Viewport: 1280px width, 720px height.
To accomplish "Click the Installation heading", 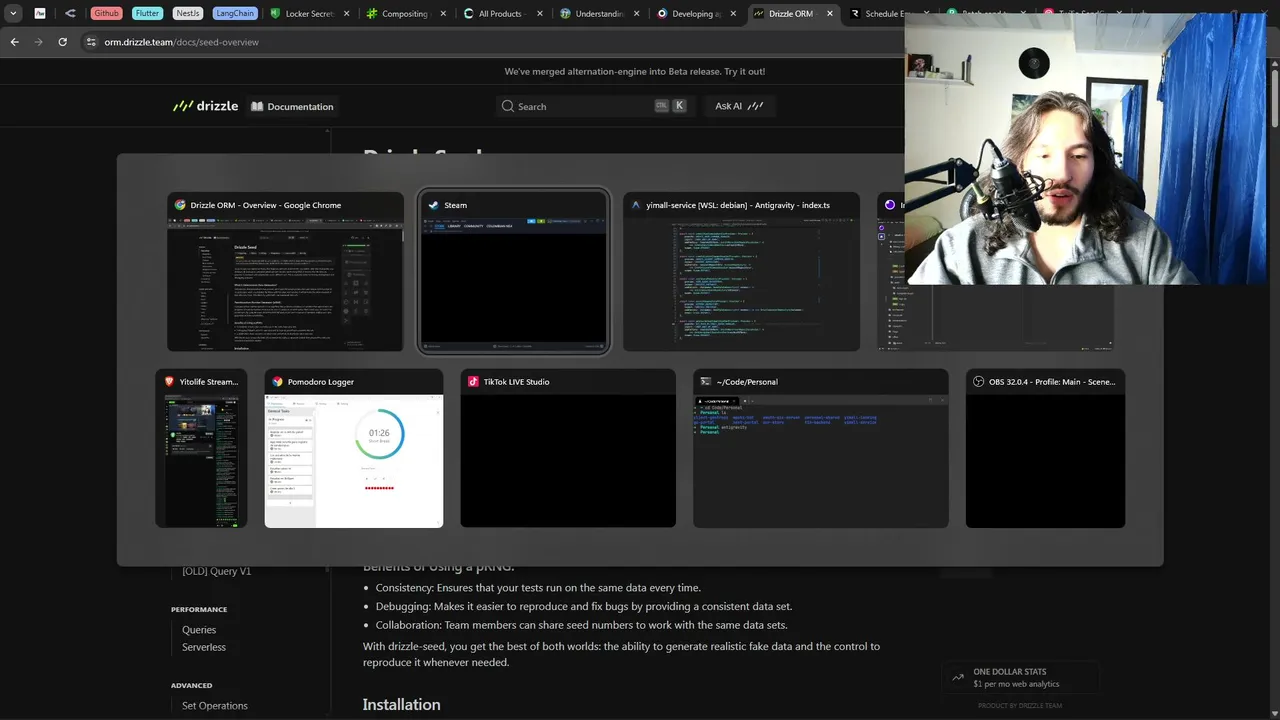I will point(401,705).
